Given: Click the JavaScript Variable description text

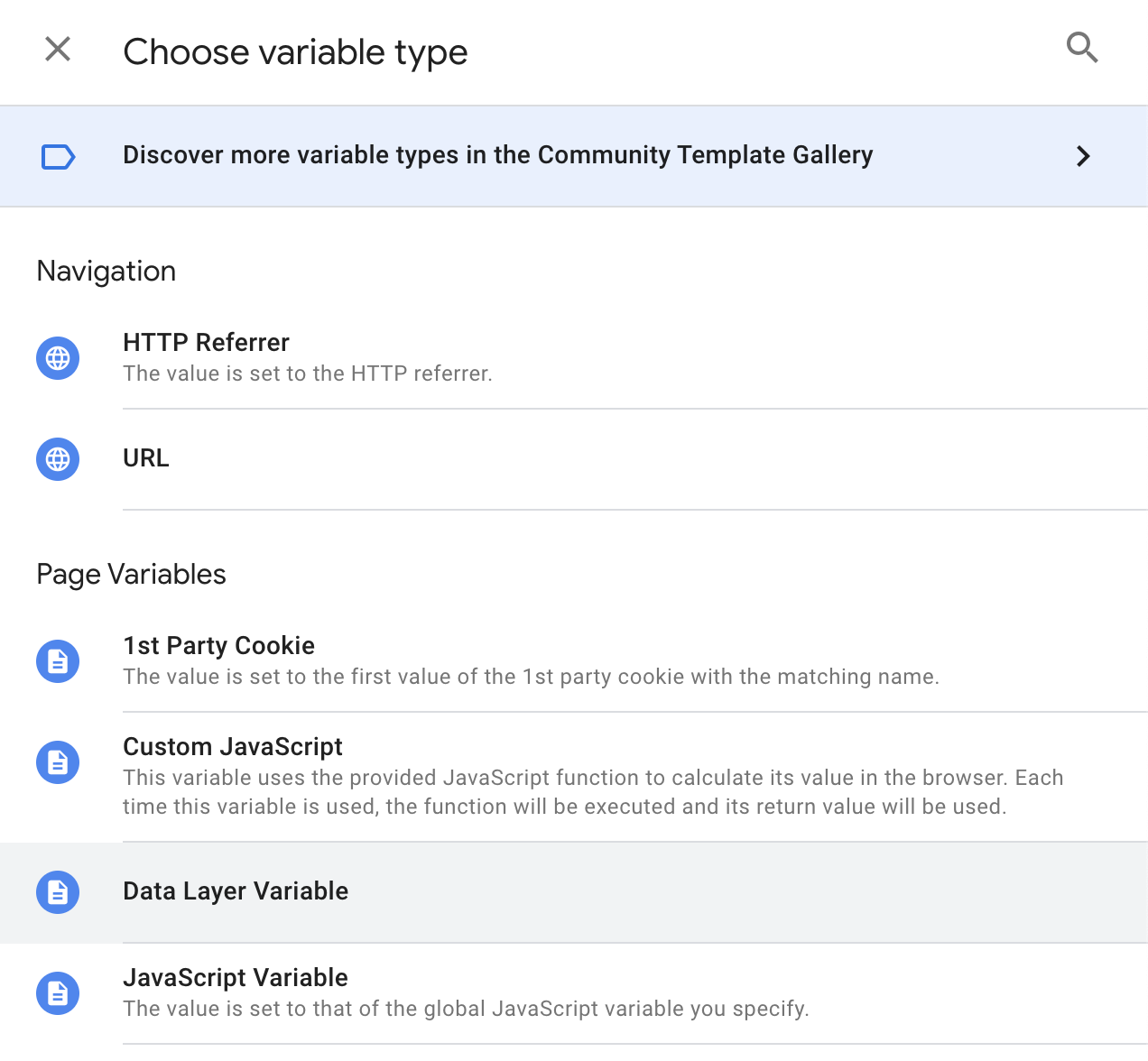Looking at the screenshot, I should pos(466,1009).
